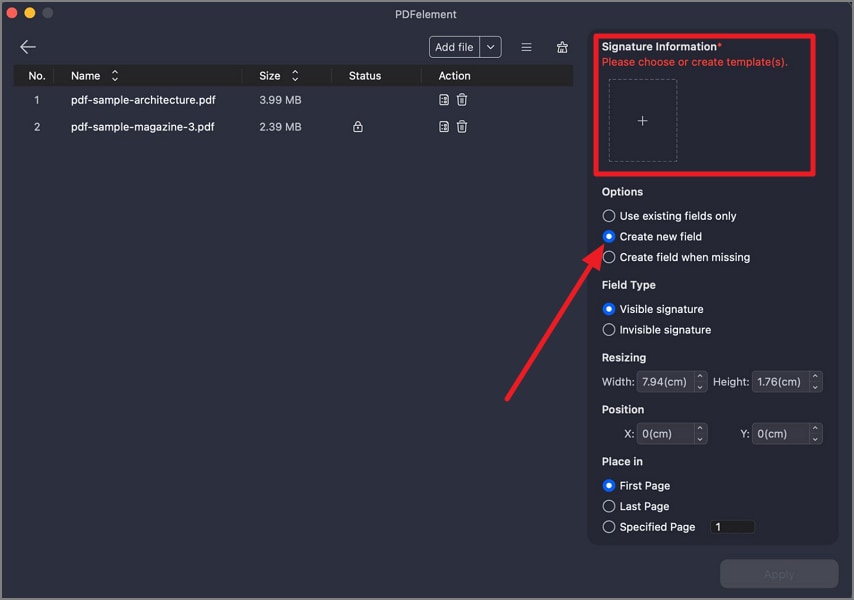854x600 pixels.
Task: Sort the file list by Size
Action: [295, 76]
